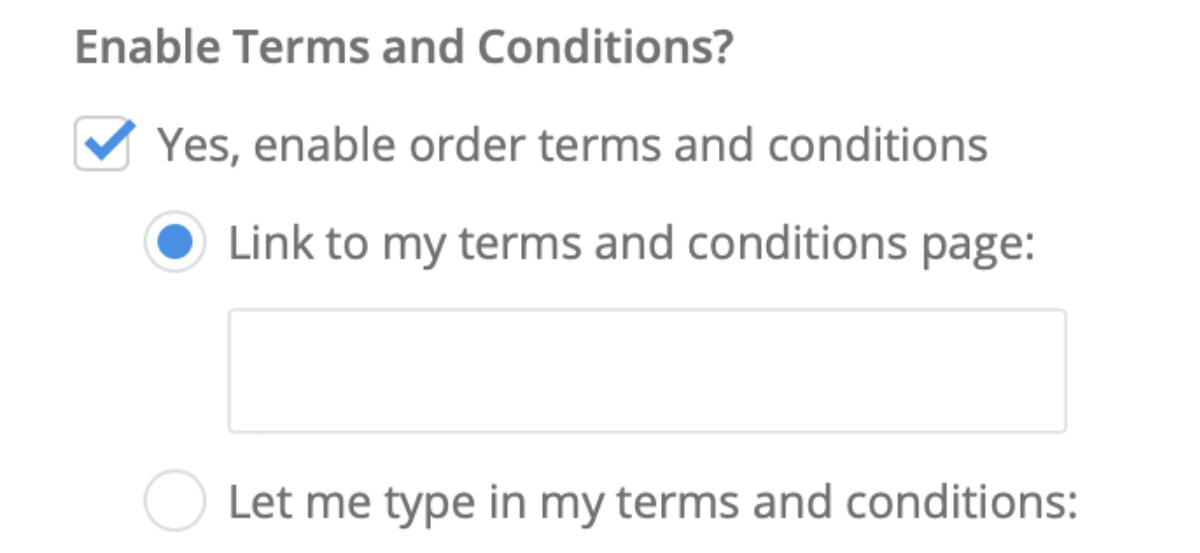Select the "Let me type in" radio button
Image resolution: width=1200 pixels, height=553 pixels.
175,502
